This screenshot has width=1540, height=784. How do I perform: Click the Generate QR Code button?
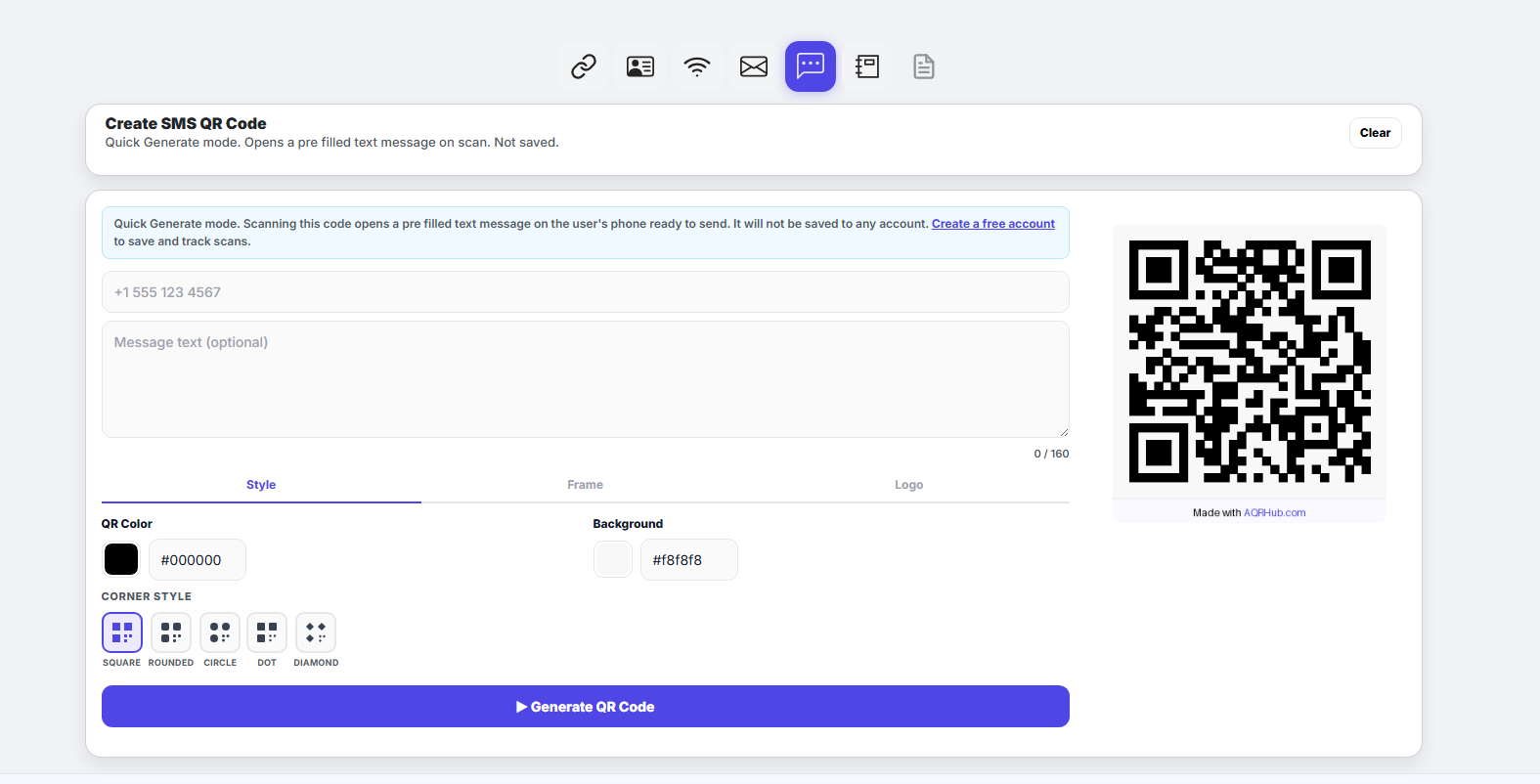point(586,707)
